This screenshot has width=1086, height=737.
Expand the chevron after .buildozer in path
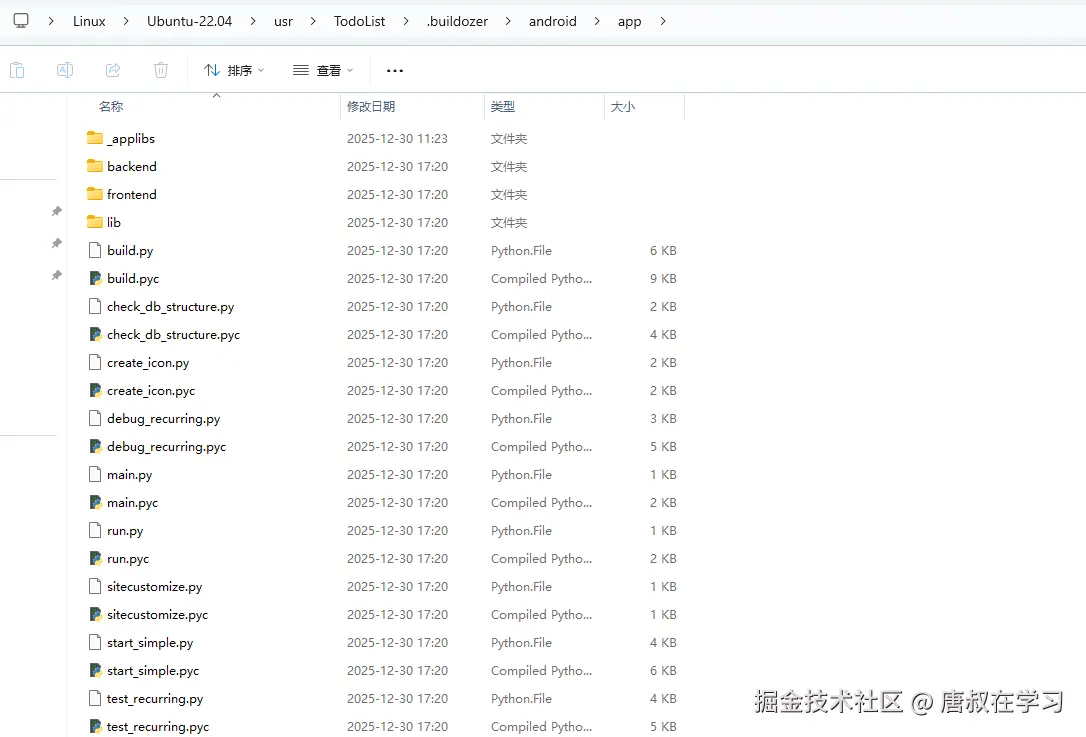pyautogui.click(x=508, y=21)
